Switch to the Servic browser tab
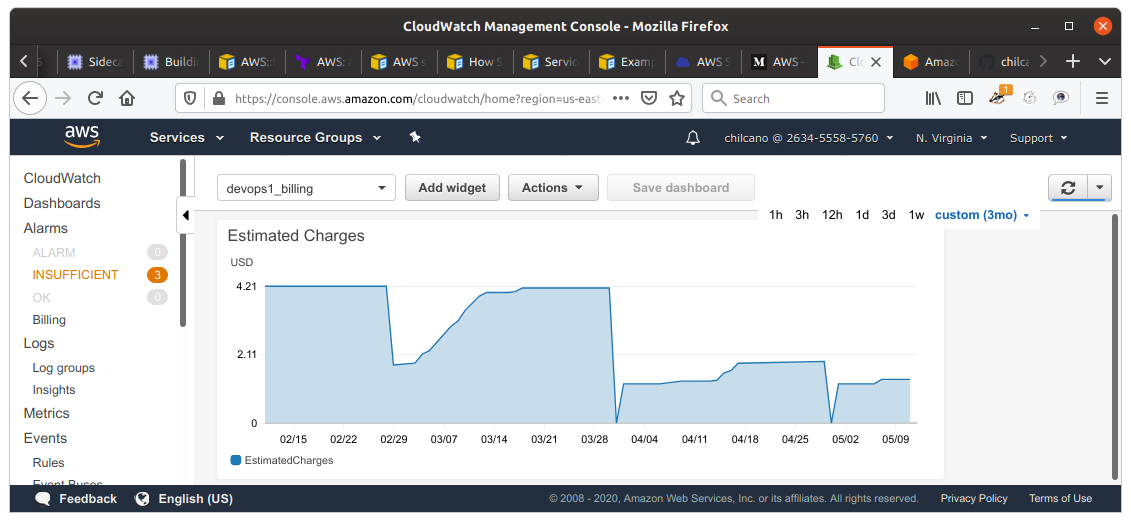The width and height of the screenshot is (1131, 522). coord(552,63)
